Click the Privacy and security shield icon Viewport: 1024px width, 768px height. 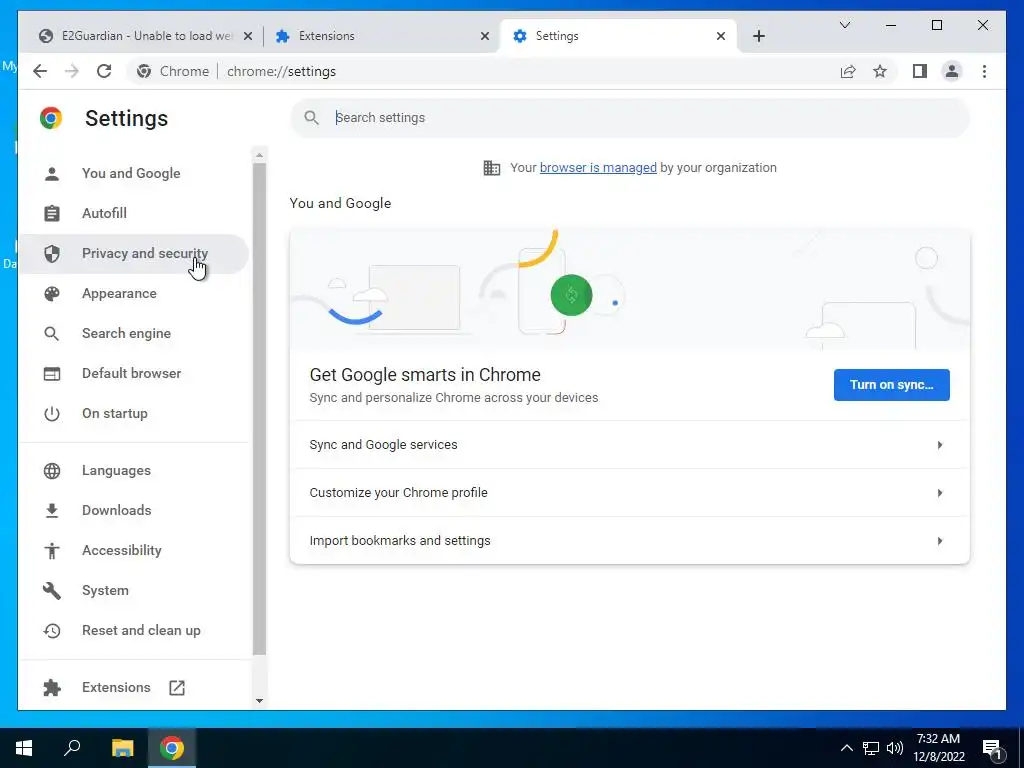click(x=52, y=253)
